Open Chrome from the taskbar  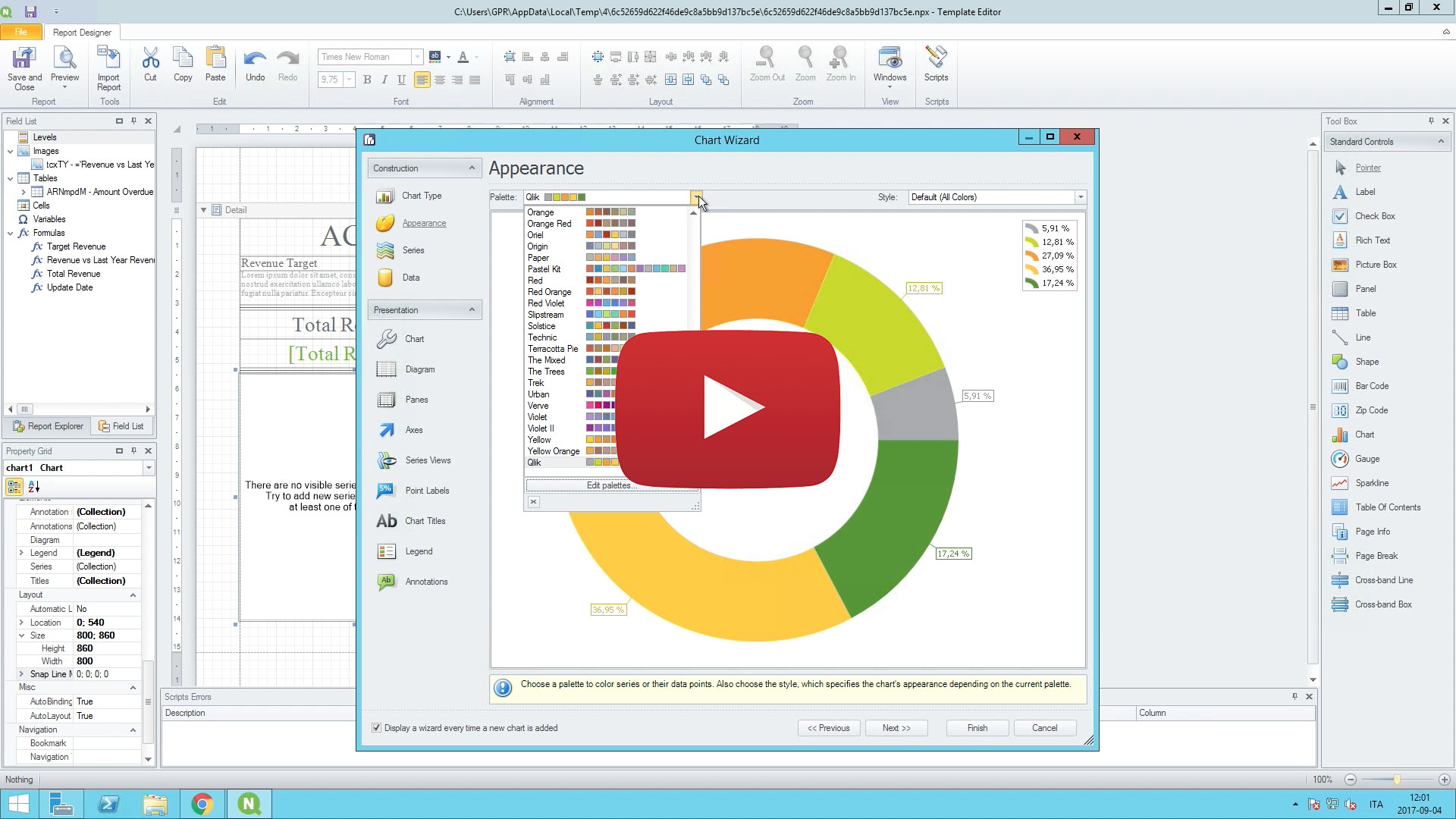202,804
